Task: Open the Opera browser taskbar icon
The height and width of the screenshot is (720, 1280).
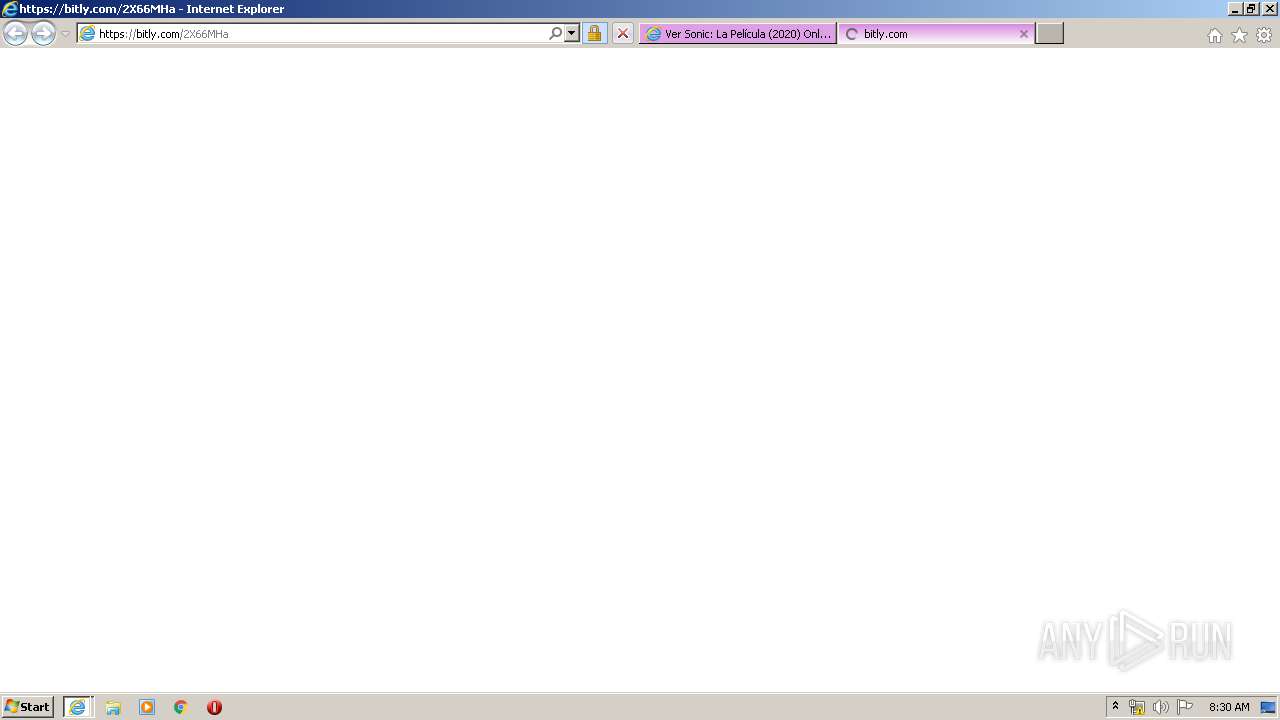Action: [x=214, y=707]
